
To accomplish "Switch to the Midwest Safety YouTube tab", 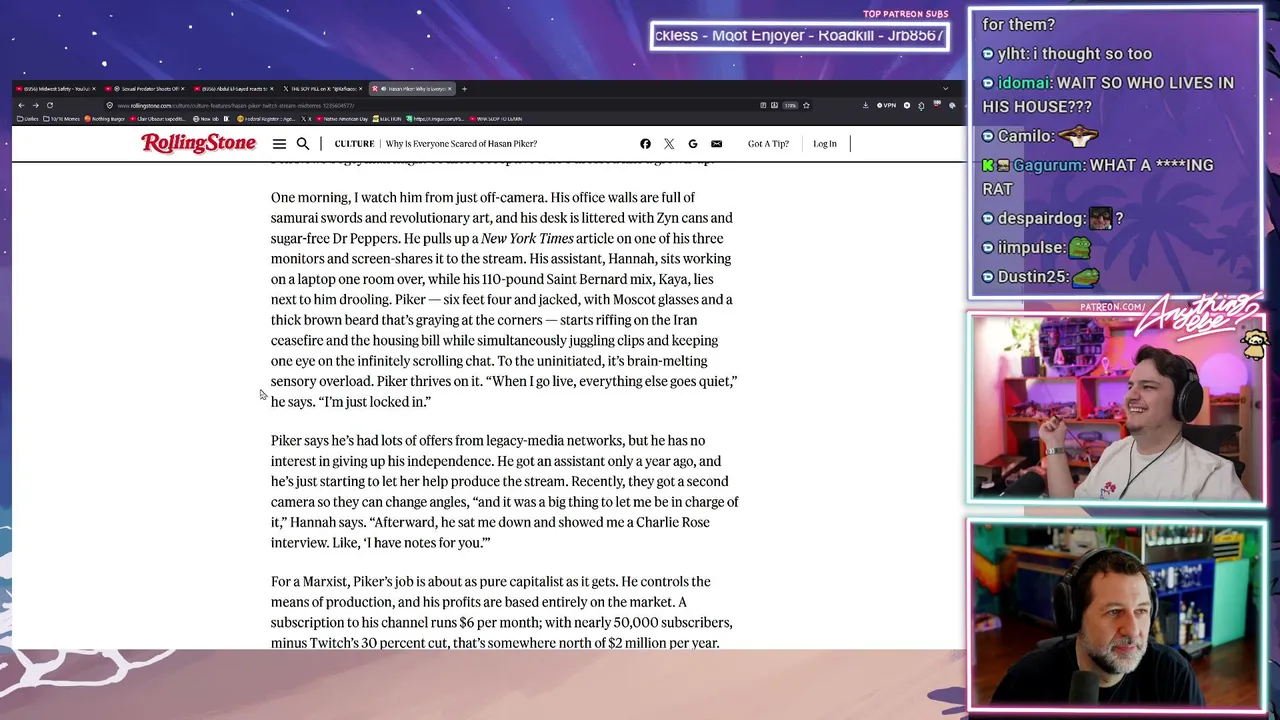I will tap(56, 89).
